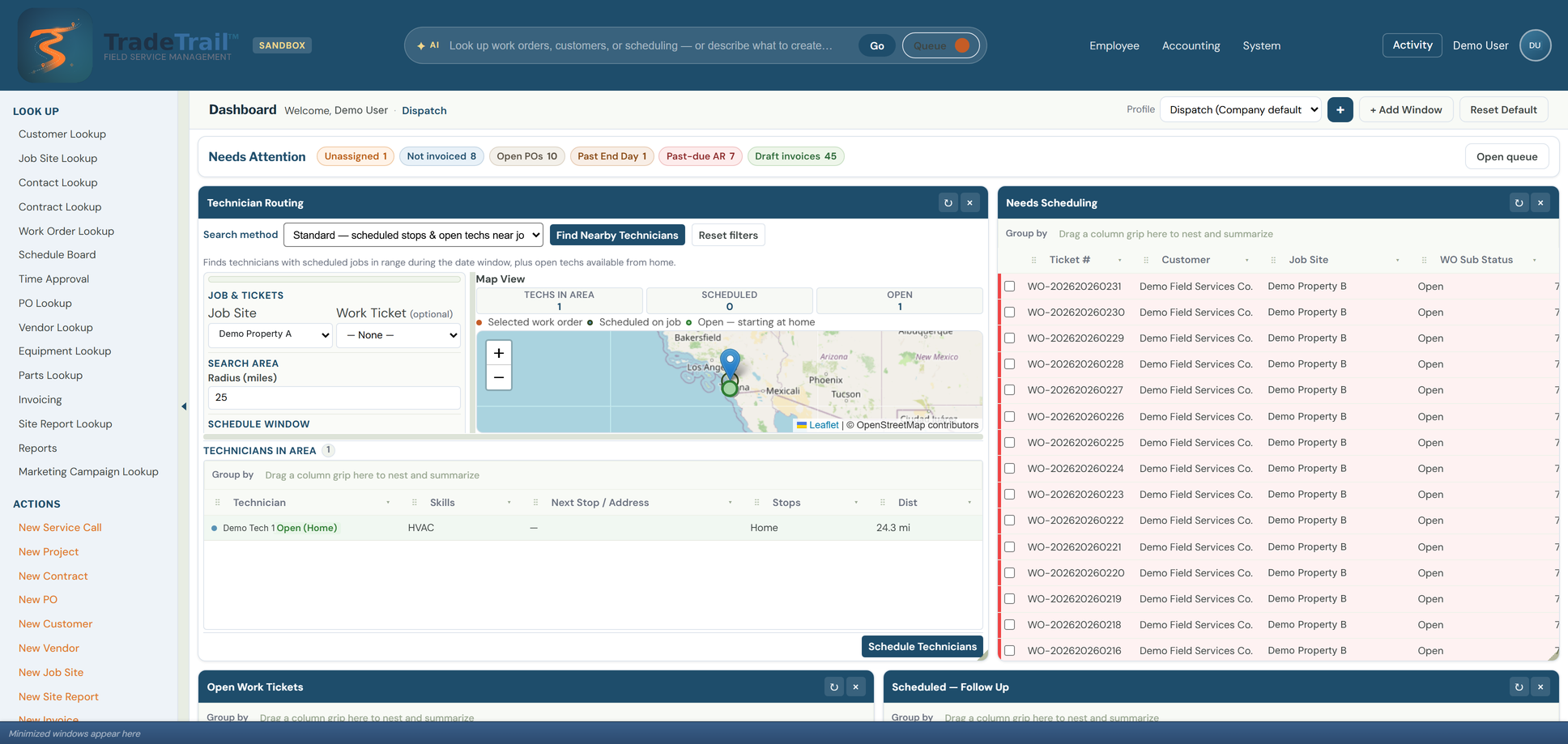Image resolution: width=1568 pixels, height=744 pixels.
Task: Zoom in on the map
Action: [499, 353]
